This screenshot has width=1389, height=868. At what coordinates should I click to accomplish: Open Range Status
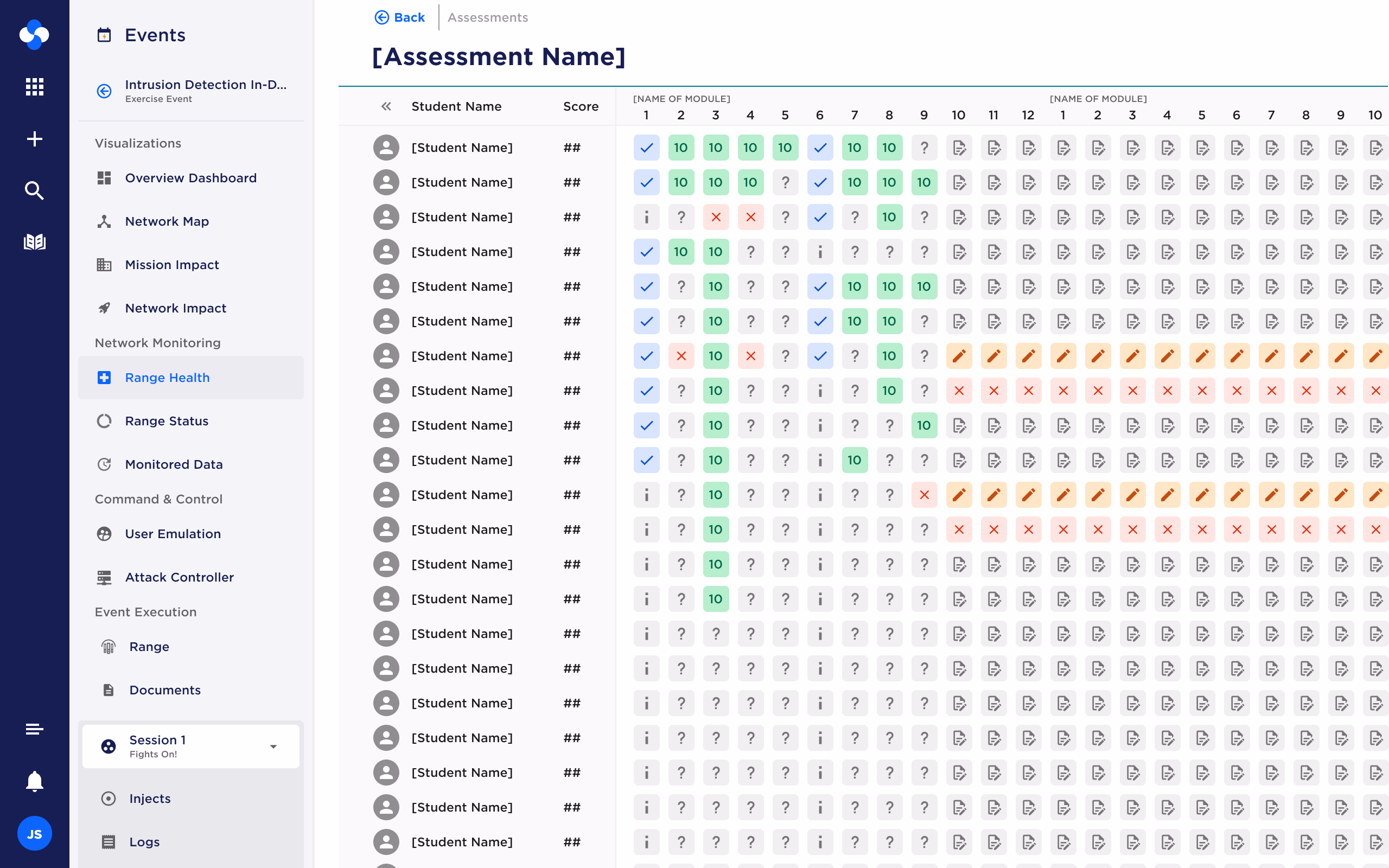190,421
